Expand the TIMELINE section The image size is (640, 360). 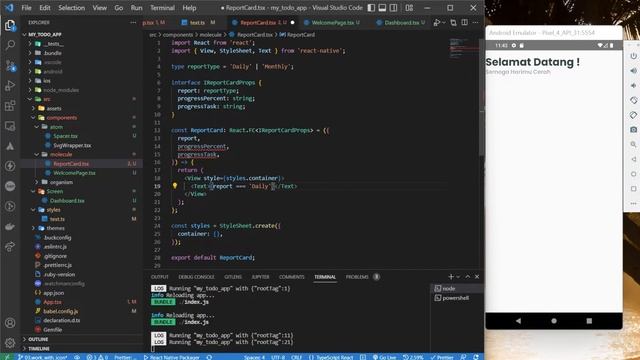[x=39, y=349]
